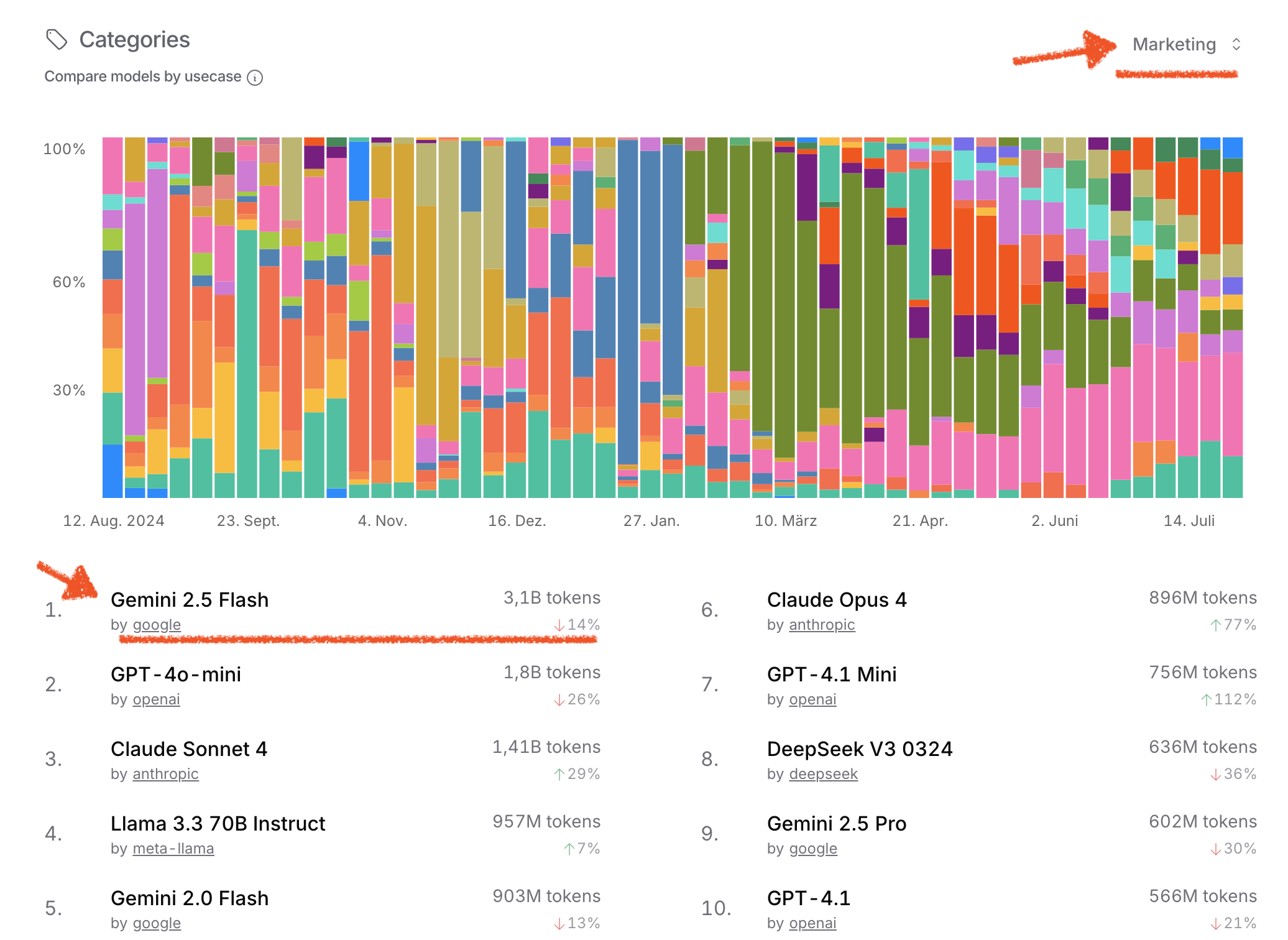This screenshot has width=1288, height=940.
Task: Click the 2. Juni date label on axis
Action: [1054, 521]
